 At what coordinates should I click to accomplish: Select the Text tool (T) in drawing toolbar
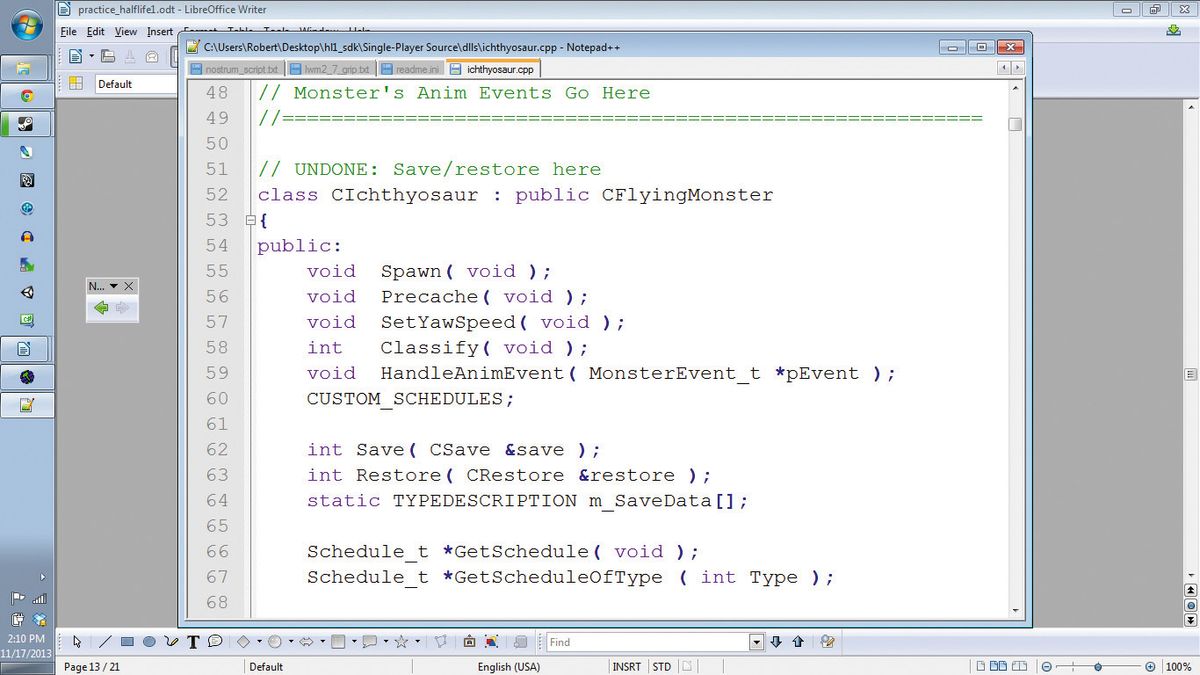tap(193, 642)
